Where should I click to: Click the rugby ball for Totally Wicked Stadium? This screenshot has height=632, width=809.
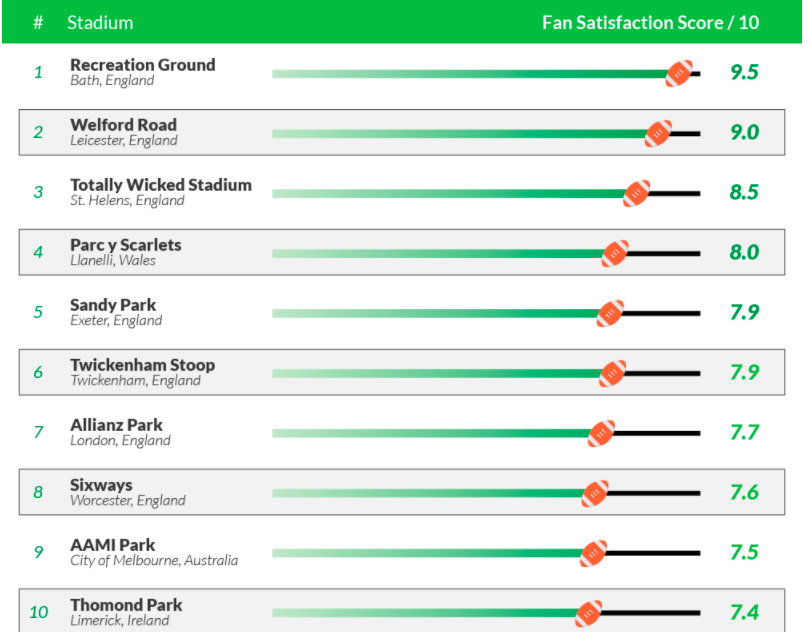637,193
